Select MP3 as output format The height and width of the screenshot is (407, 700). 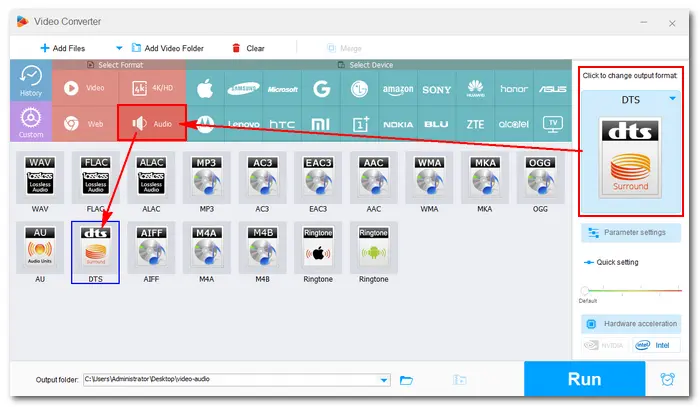[x=207, y=177]
